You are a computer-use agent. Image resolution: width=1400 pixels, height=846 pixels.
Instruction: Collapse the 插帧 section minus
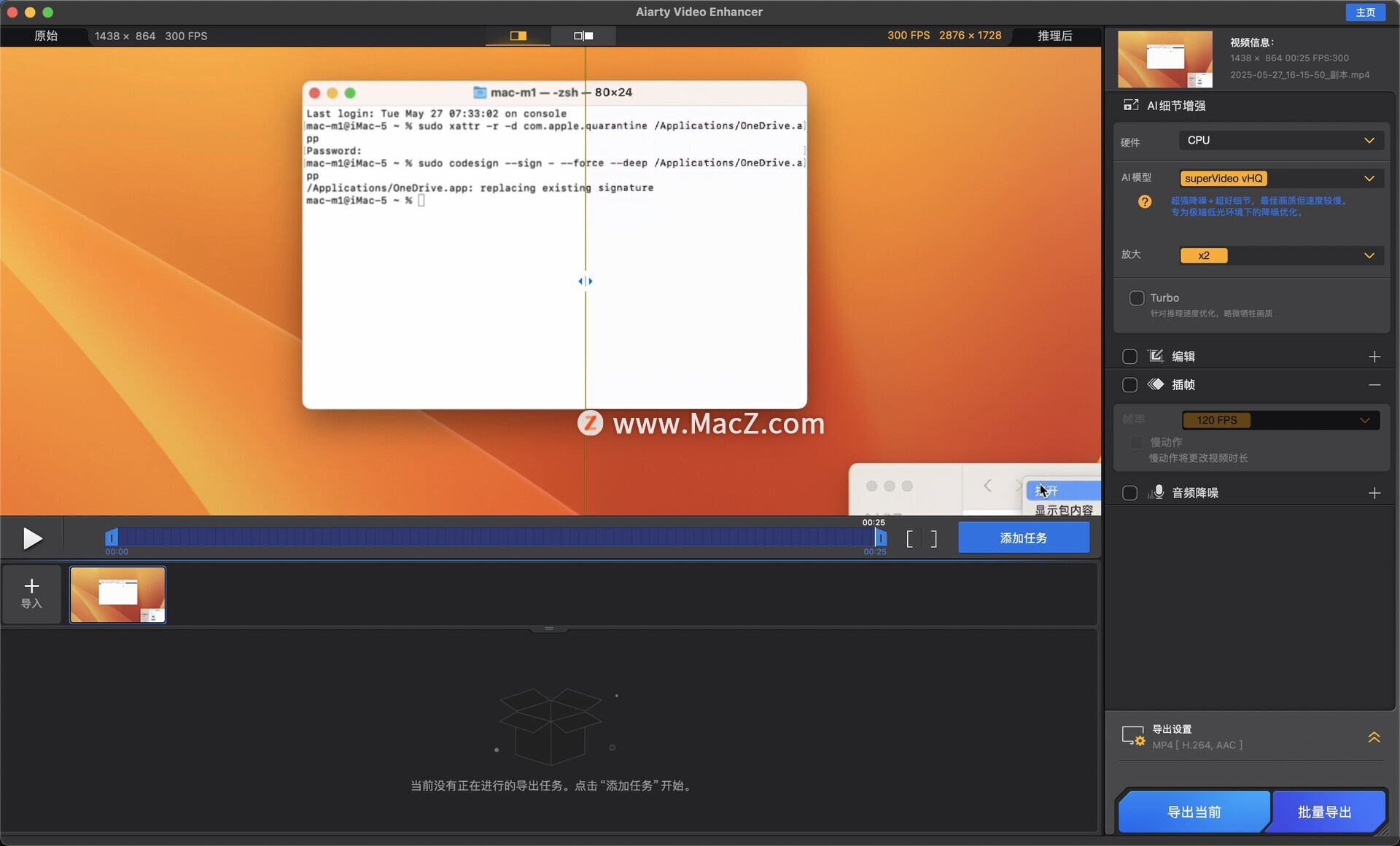click(x=1374, y=385)
